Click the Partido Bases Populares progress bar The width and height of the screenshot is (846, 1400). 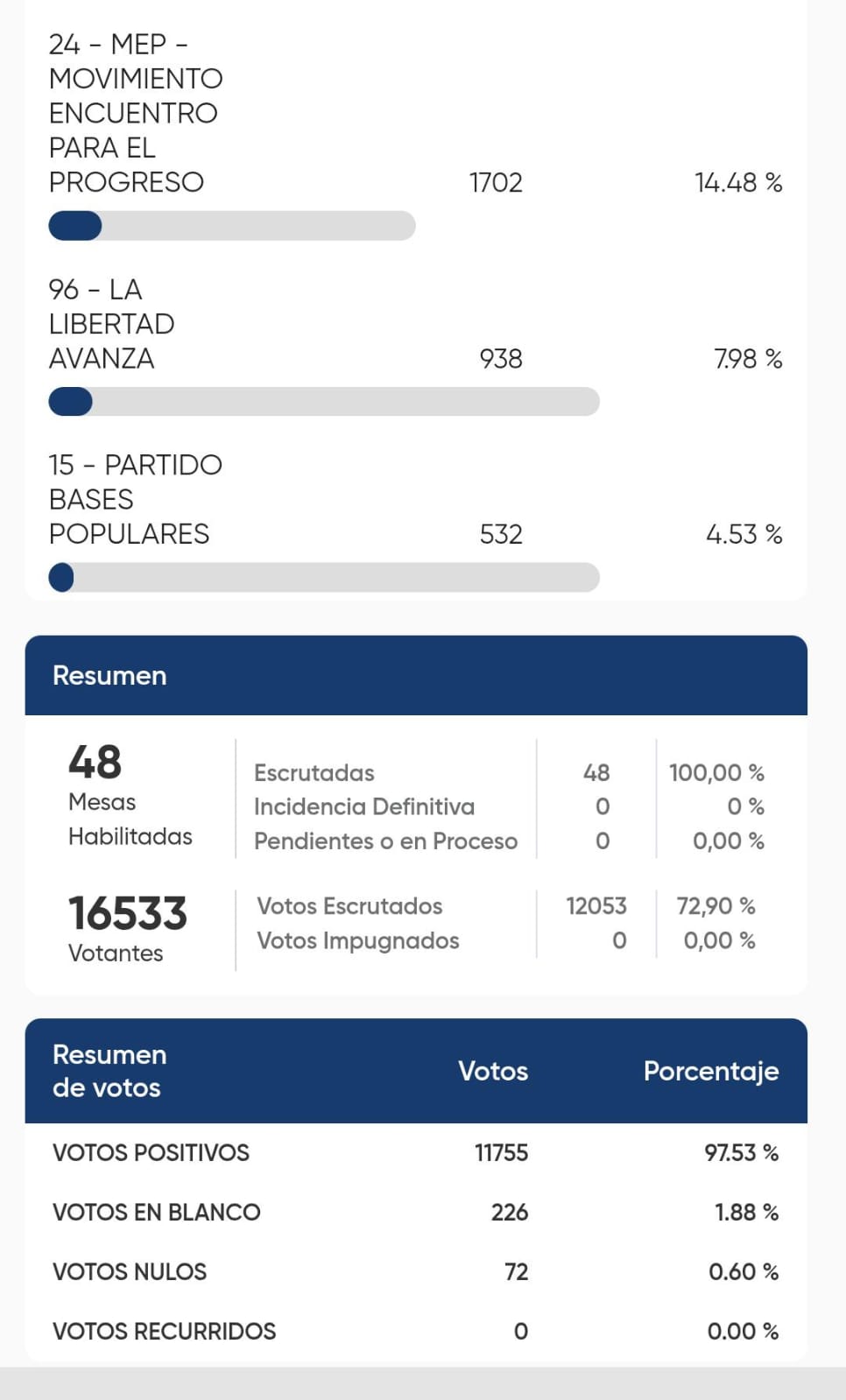point(324,578)
